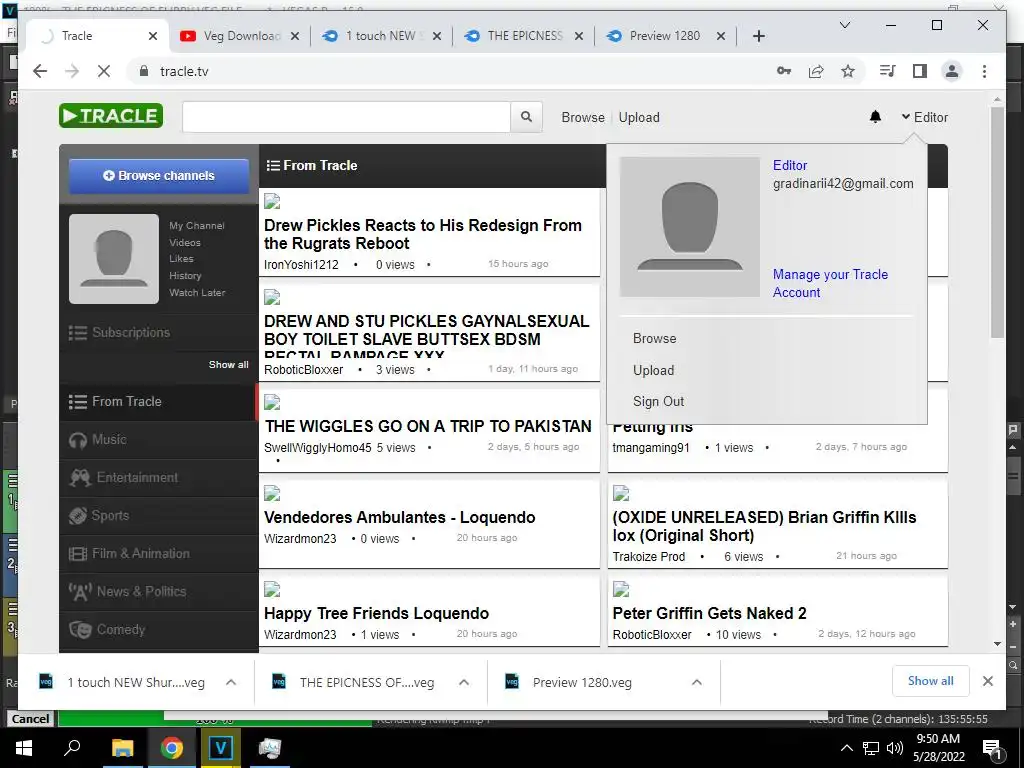Click the Tracle search input field

346,117
